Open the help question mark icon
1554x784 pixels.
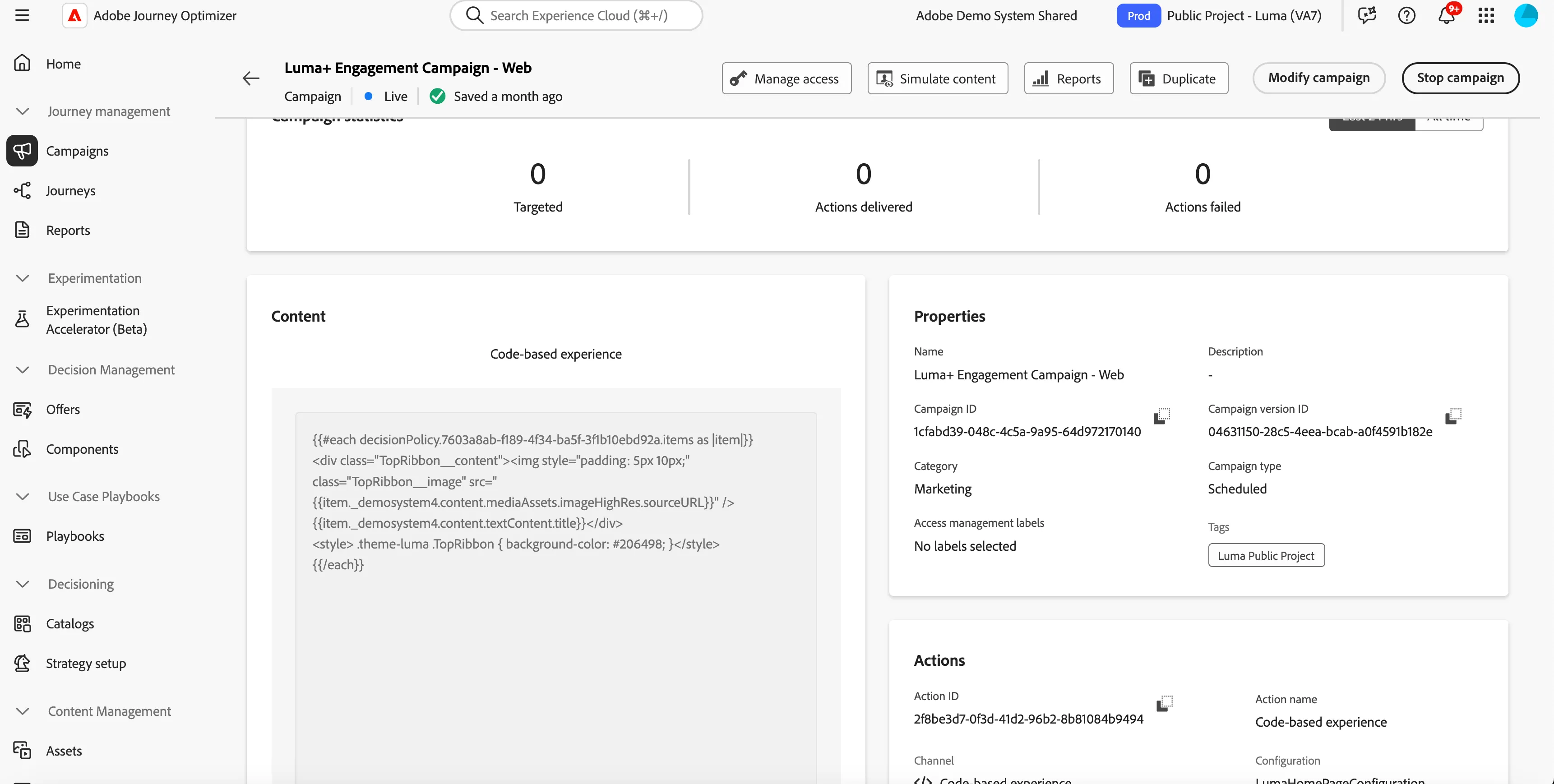point(1406,16)
